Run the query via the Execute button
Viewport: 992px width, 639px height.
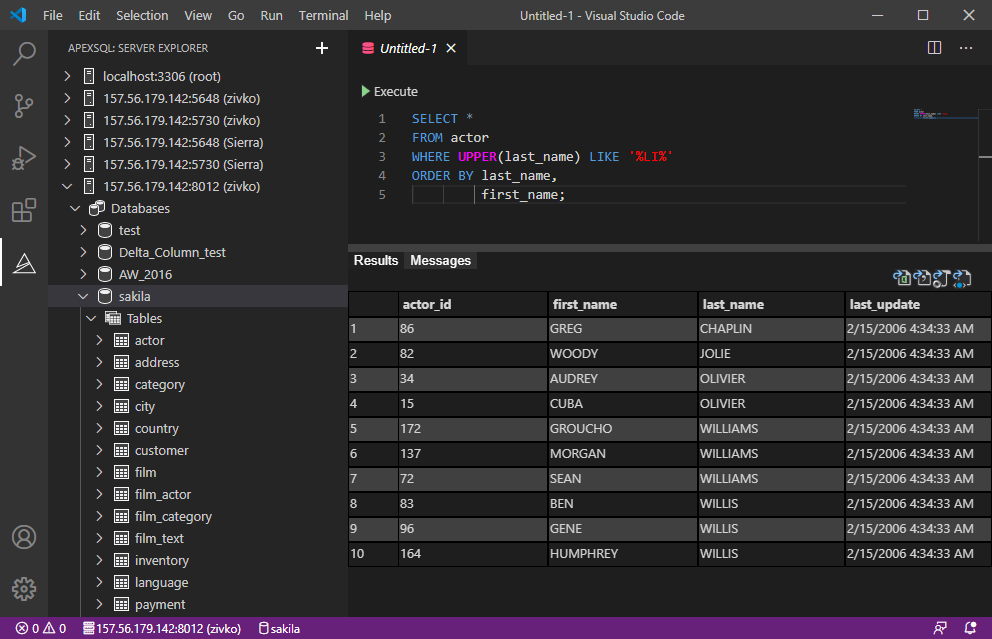click(390, 91)
